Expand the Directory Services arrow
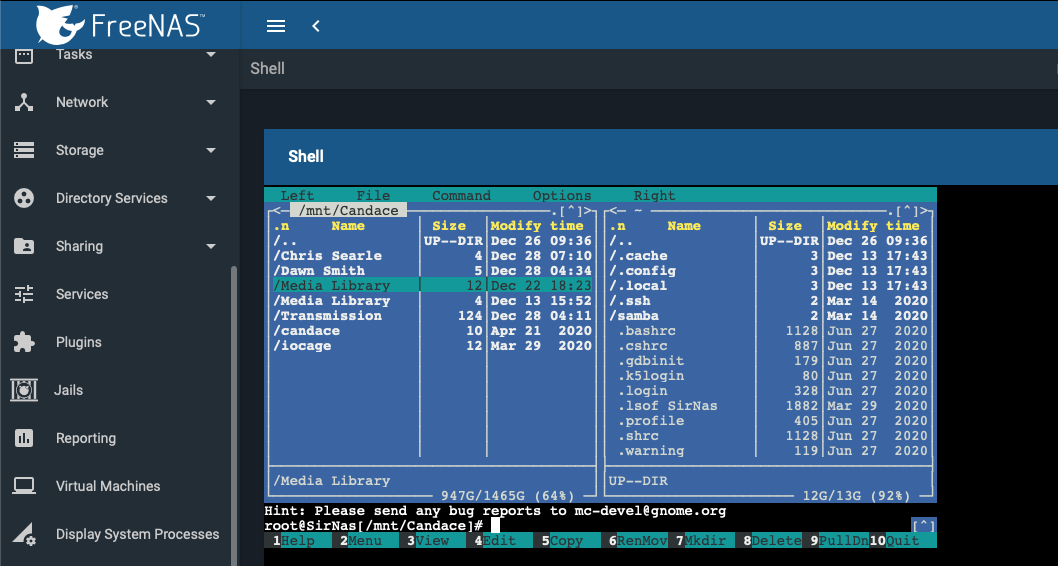 pyautogui.click(x=211, y=198)
